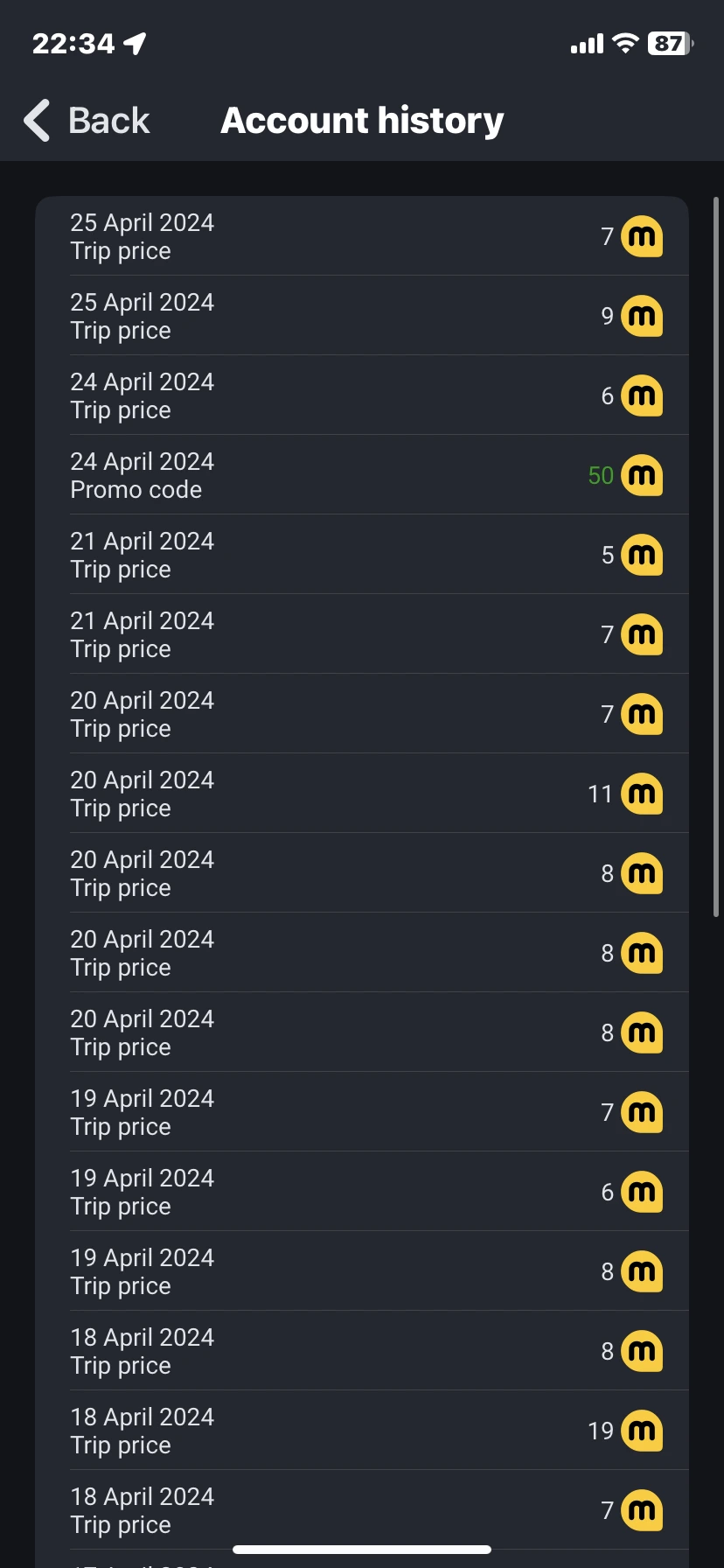Click the cellular signal bars icon
The height and width of the screenshot is (1568, 724).
(587, 43)
